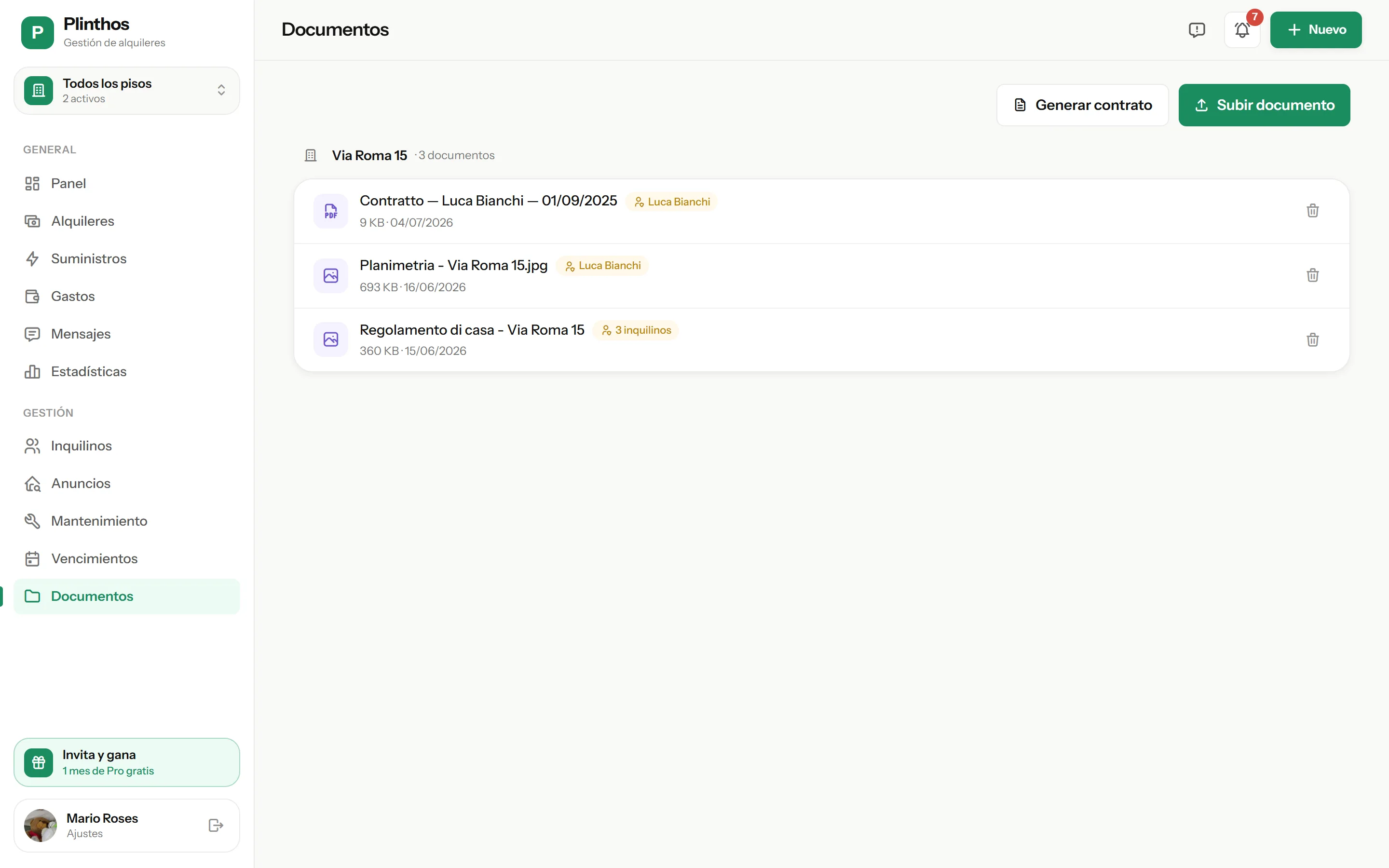1389x868 pixels.
Task: Click Luca Bianchi tag on Contratto row
Action: (x=671, y=202)
